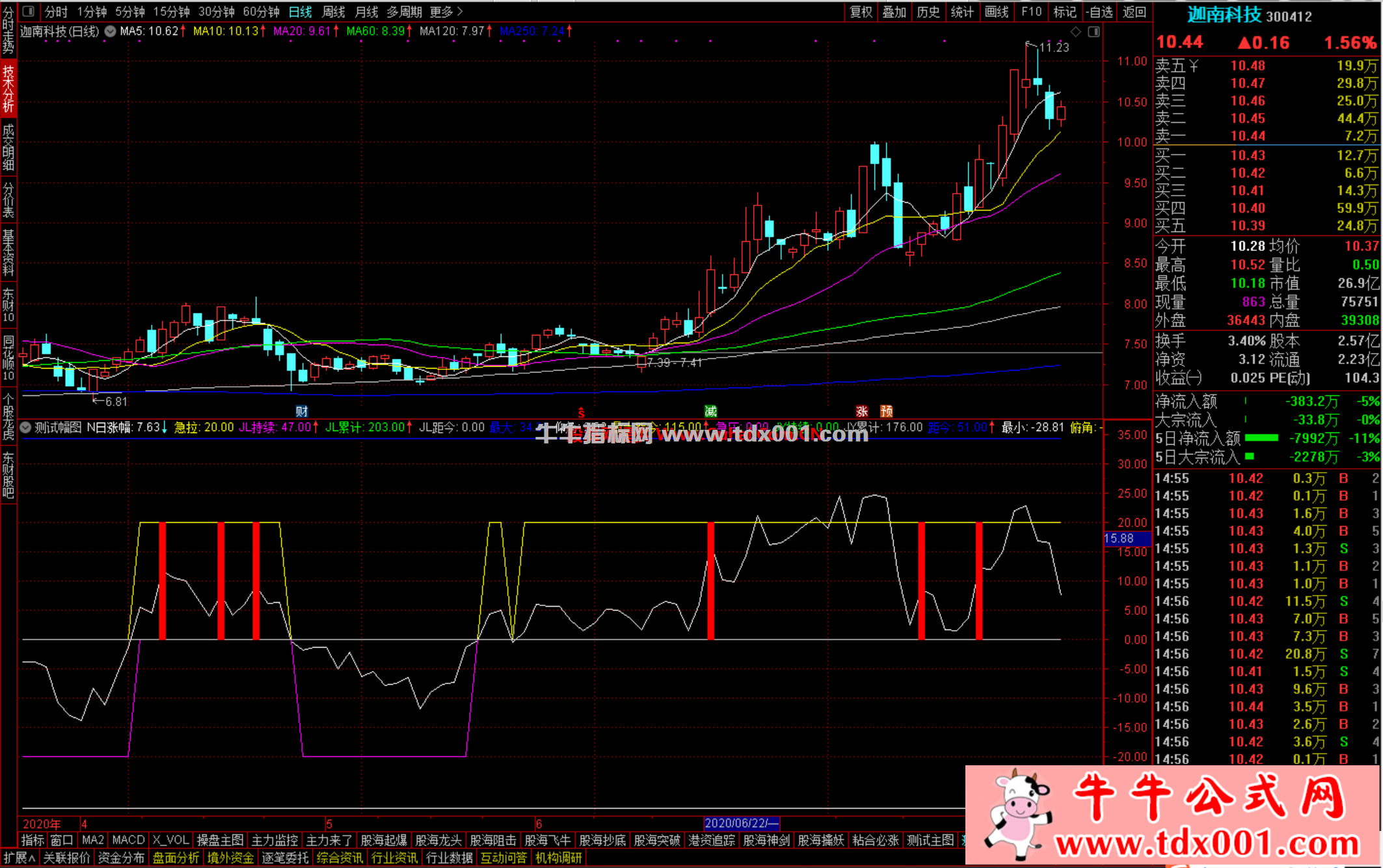Select the 测试主图 indicator tab

[930, 840]
